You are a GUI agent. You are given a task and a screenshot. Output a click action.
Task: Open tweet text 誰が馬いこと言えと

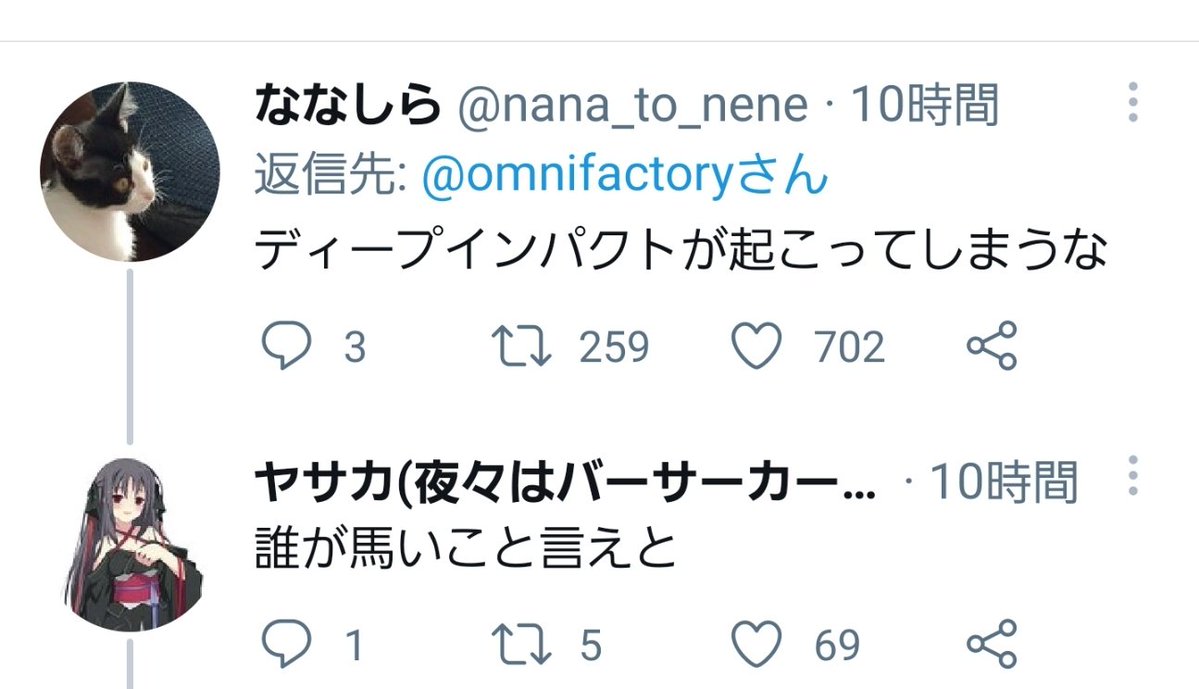[467, 548]
